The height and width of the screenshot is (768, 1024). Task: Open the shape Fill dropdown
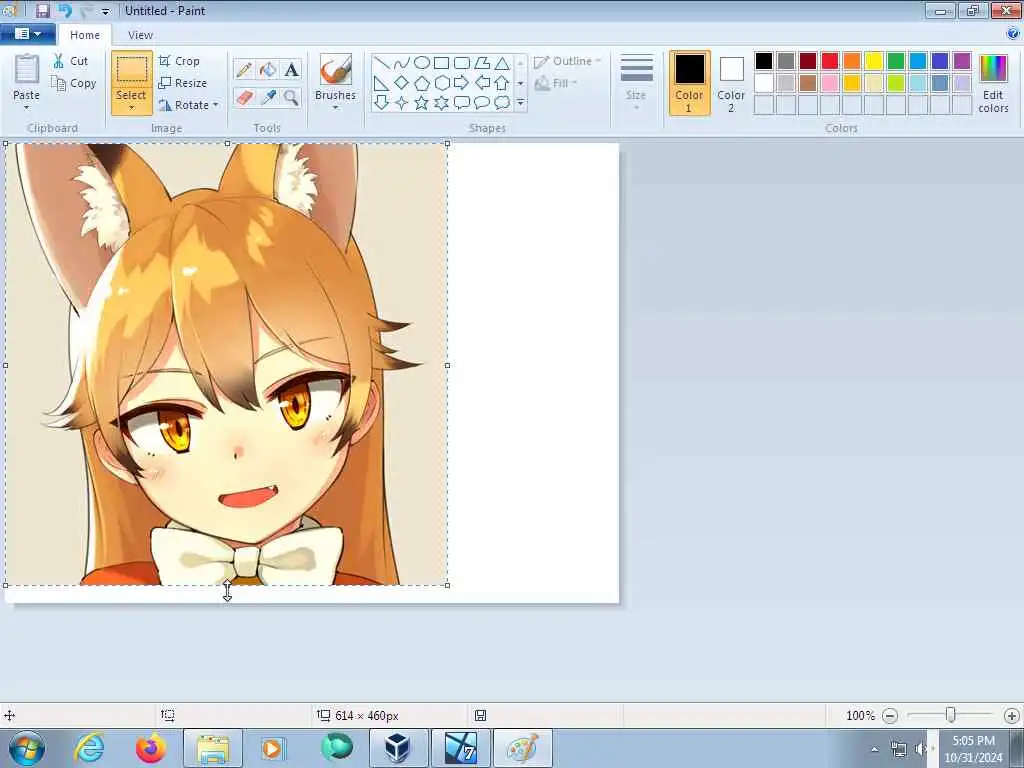click(556, 83)
